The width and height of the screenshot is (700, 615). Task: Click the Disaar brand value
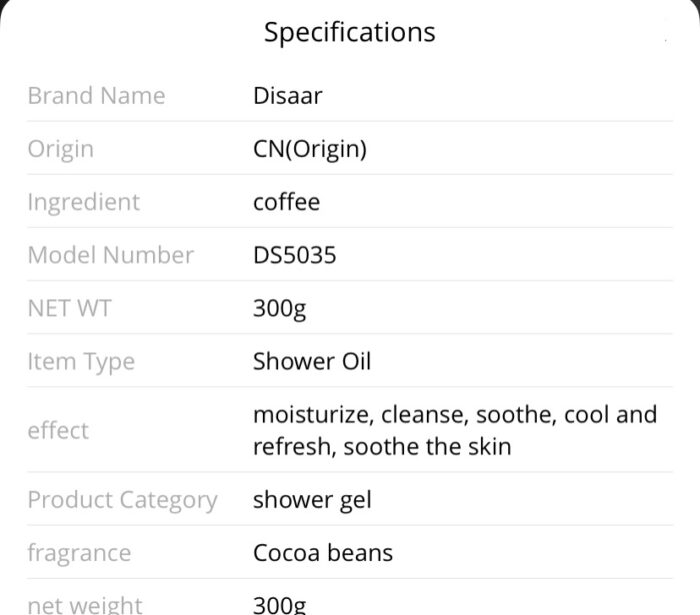tap(288, 96)
